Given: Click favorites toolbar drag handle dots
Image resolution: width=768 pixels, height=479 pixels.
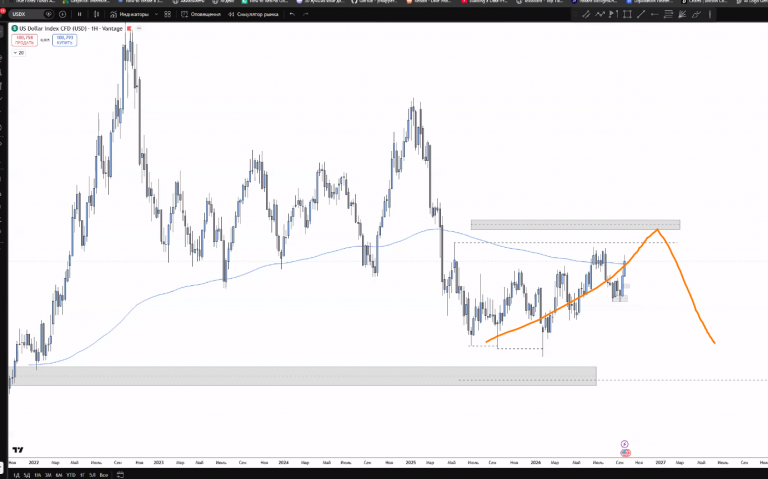Looking at the screenshot, I should 575,14.
